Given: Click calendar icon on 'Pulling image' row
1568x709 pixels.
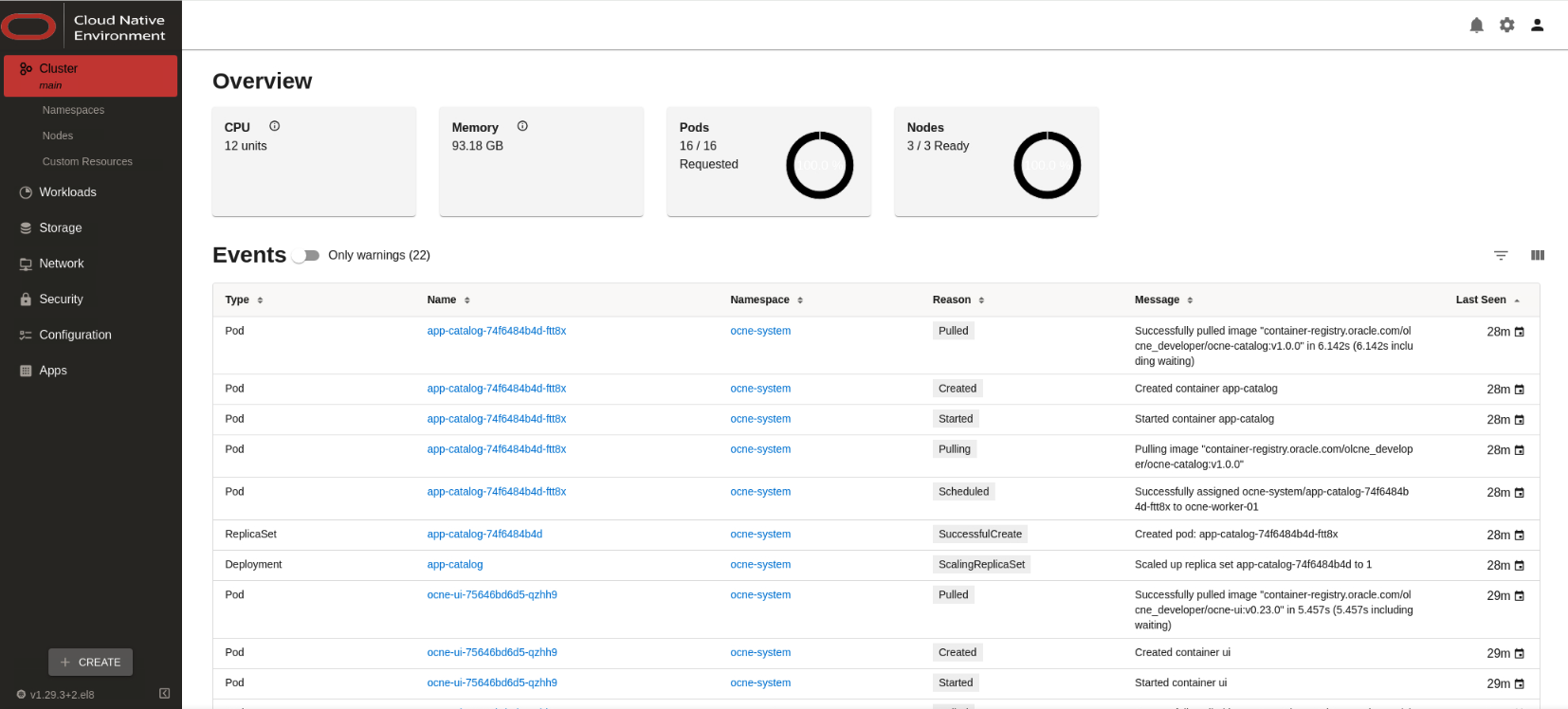Looking at the screenshot, I should pyautogui.click(x=1520, y=450).
